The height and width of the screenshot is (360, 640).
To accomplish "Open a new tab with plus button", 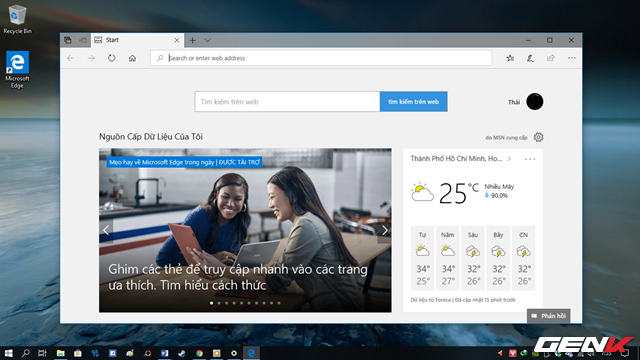I will 192,40.
